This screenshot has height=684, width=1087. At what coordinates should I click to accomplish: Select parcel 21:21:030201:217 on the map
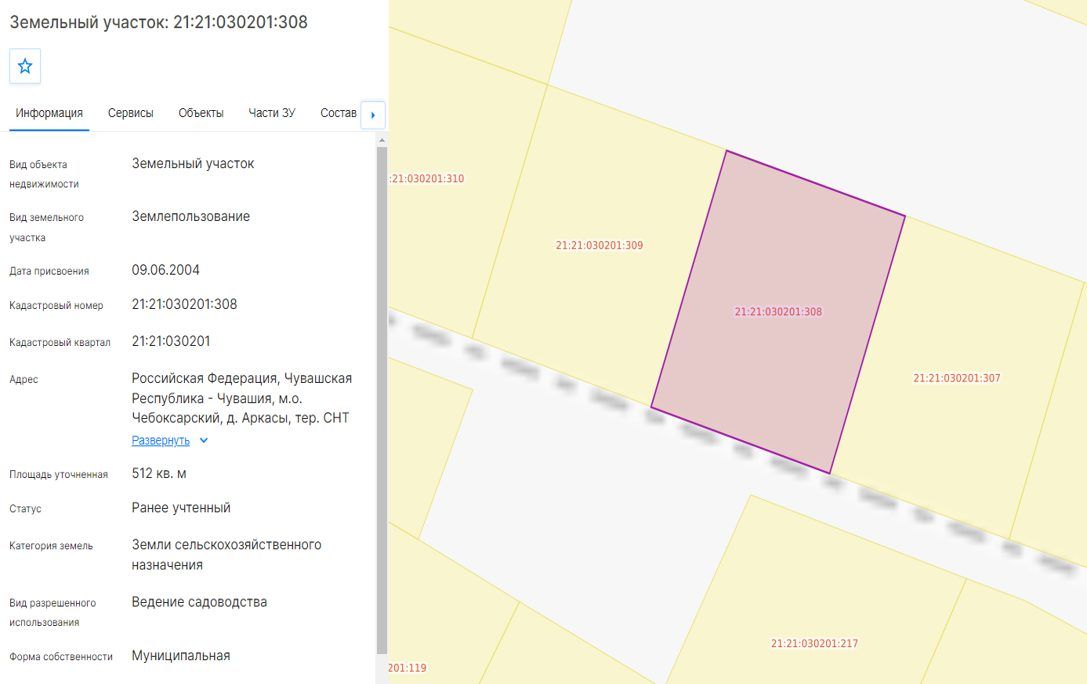point(815,644)
